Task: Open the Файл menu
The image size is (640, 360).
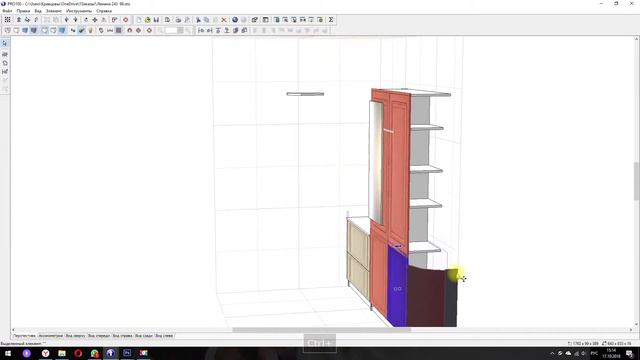Action: point(7,11)
